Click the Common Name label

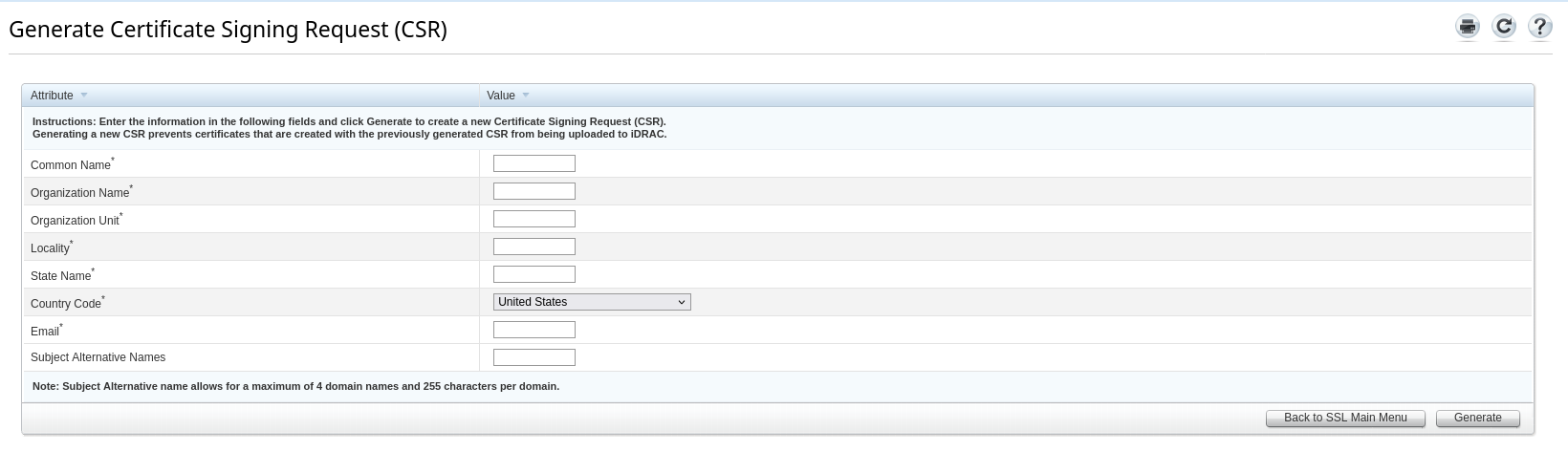(x=73, y=164)
